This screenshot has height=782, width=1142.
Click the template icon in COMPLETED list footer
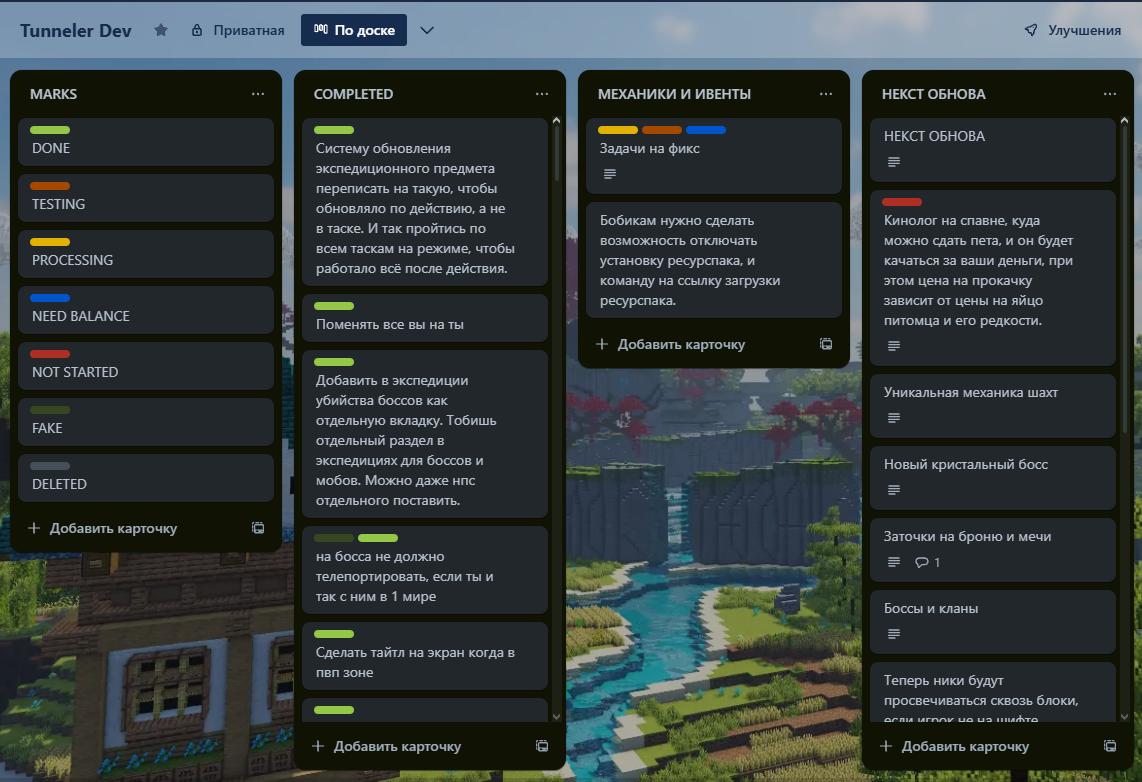point(542,746)
